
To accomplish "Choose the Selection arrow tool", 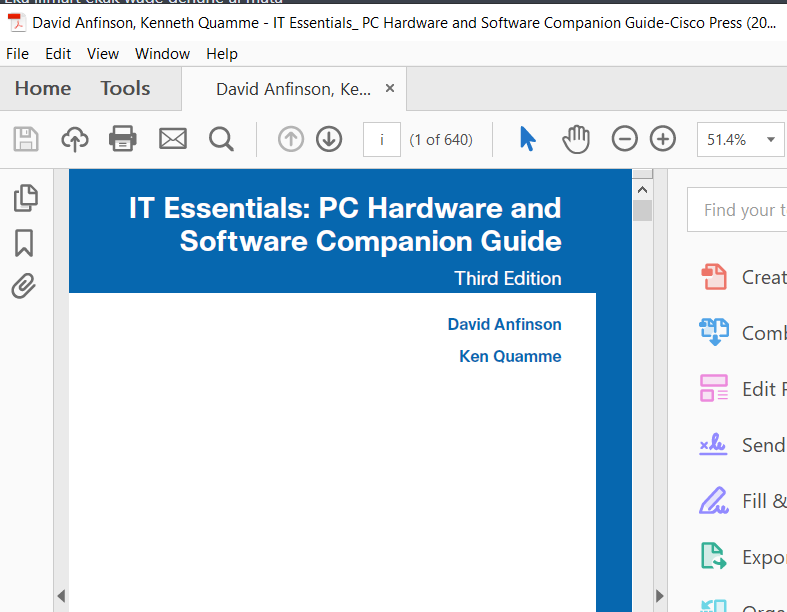I will (x=527, y=139).
